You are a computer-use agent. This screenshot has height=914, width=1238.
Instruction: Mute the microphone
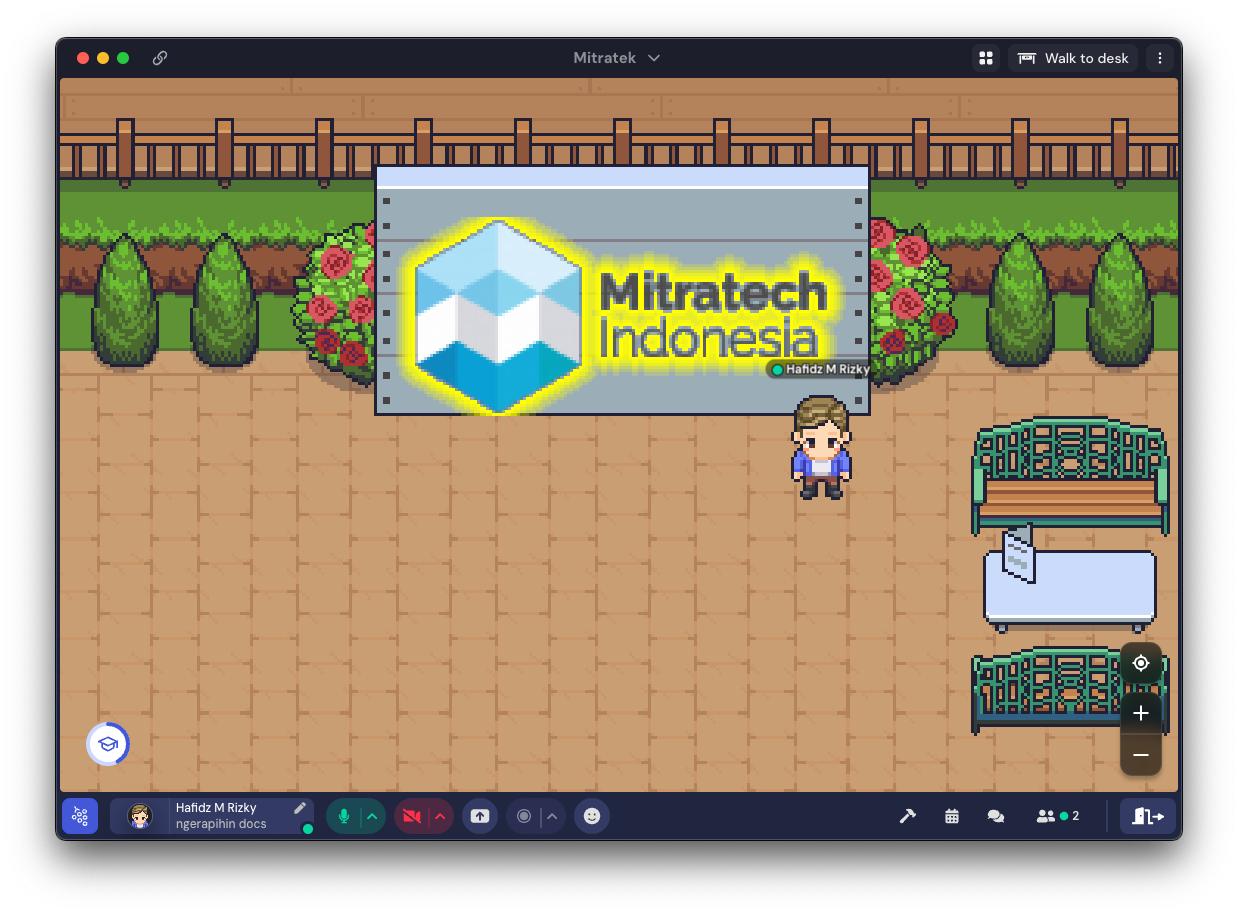point(344,816)
